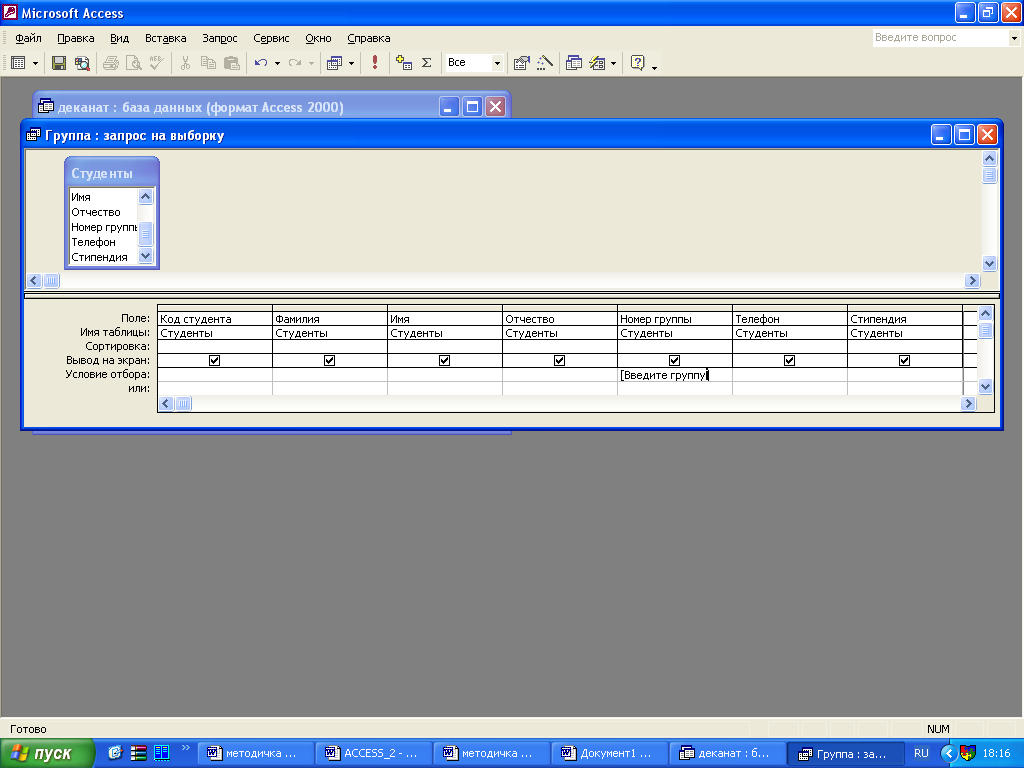This screenshot has height=768, width=1024.
Task: Open the New Object dropdown arrow
Action: coord(613,63)
